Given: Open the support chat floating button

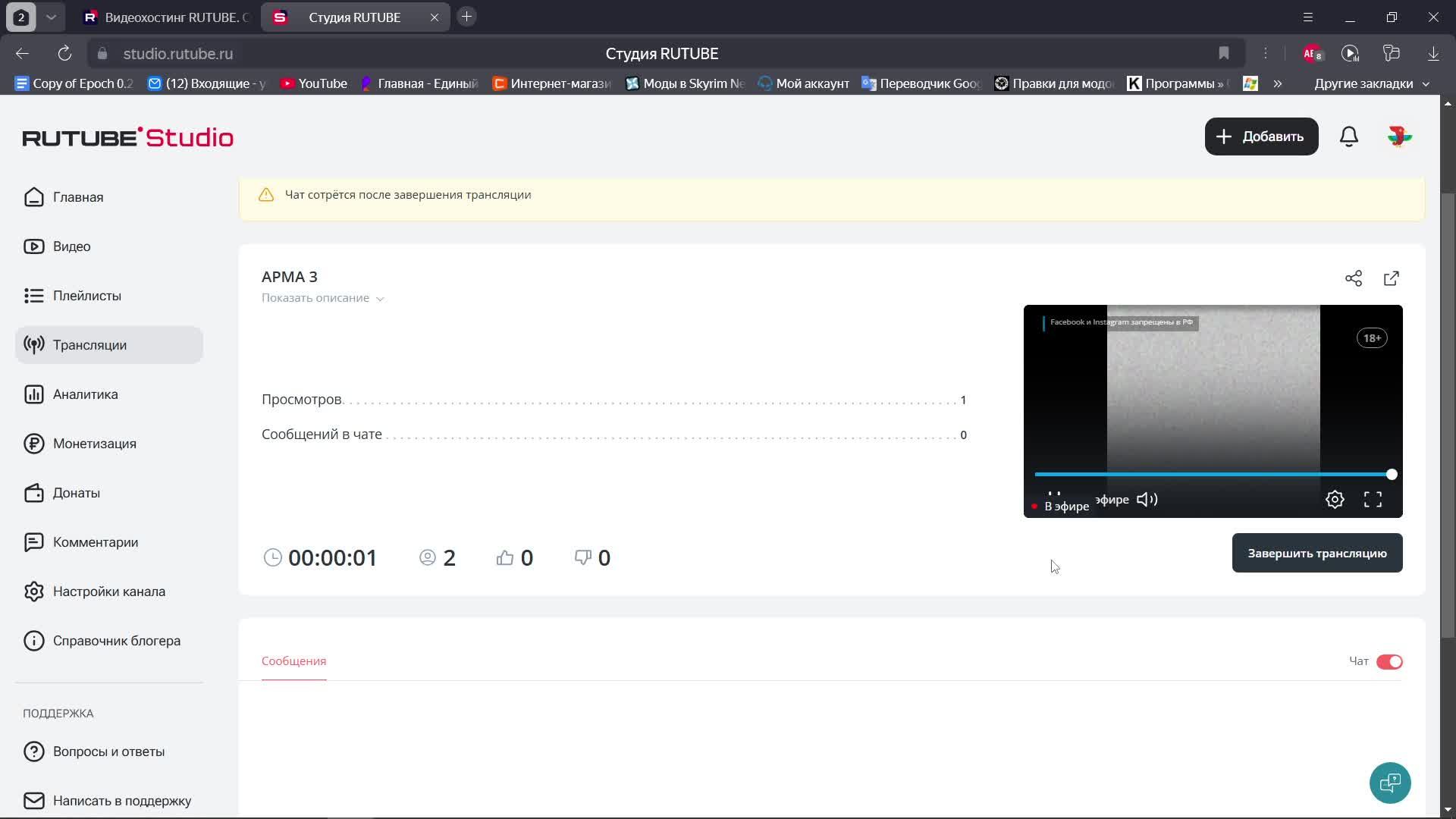Looking at the screenshot, I should tap(1390, 783).
